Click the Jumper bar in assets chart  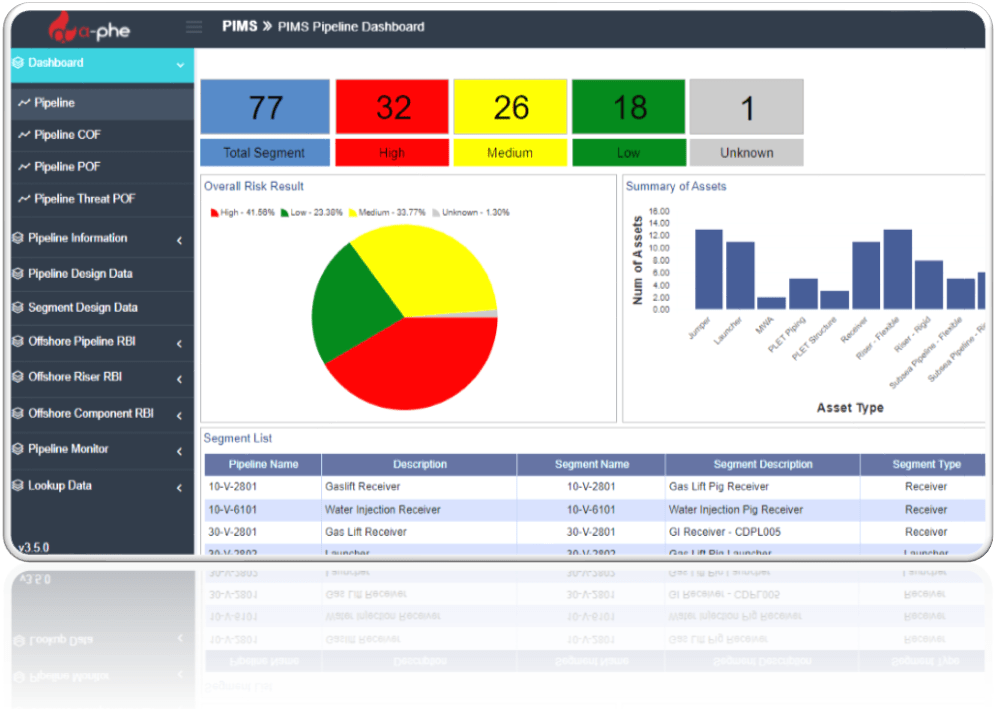coord(708,269)
